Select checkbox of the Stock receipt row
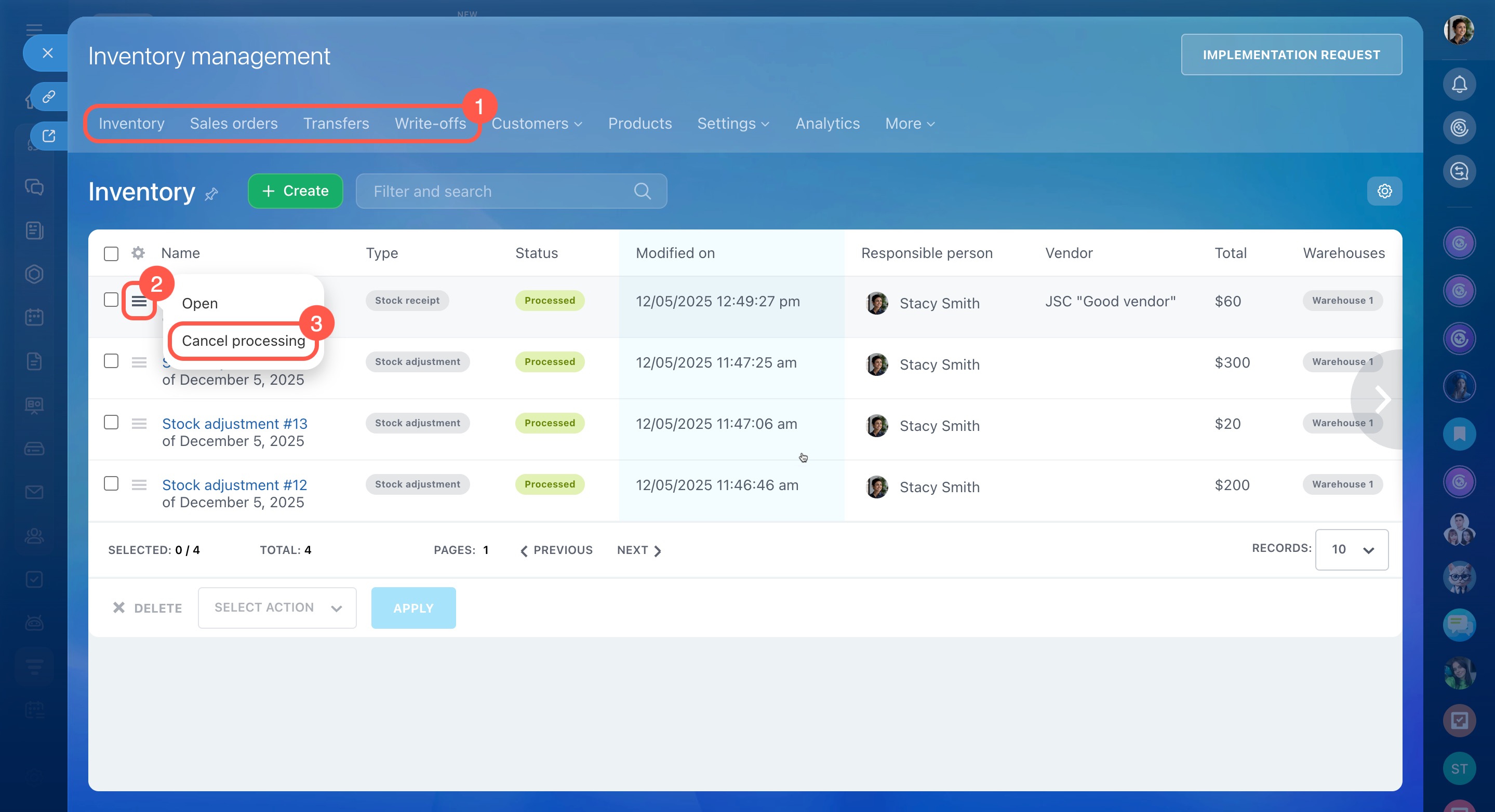Image resolution: width=1495 pixels, height=812 pixels. pyautogui.click(x=111, y=300)
